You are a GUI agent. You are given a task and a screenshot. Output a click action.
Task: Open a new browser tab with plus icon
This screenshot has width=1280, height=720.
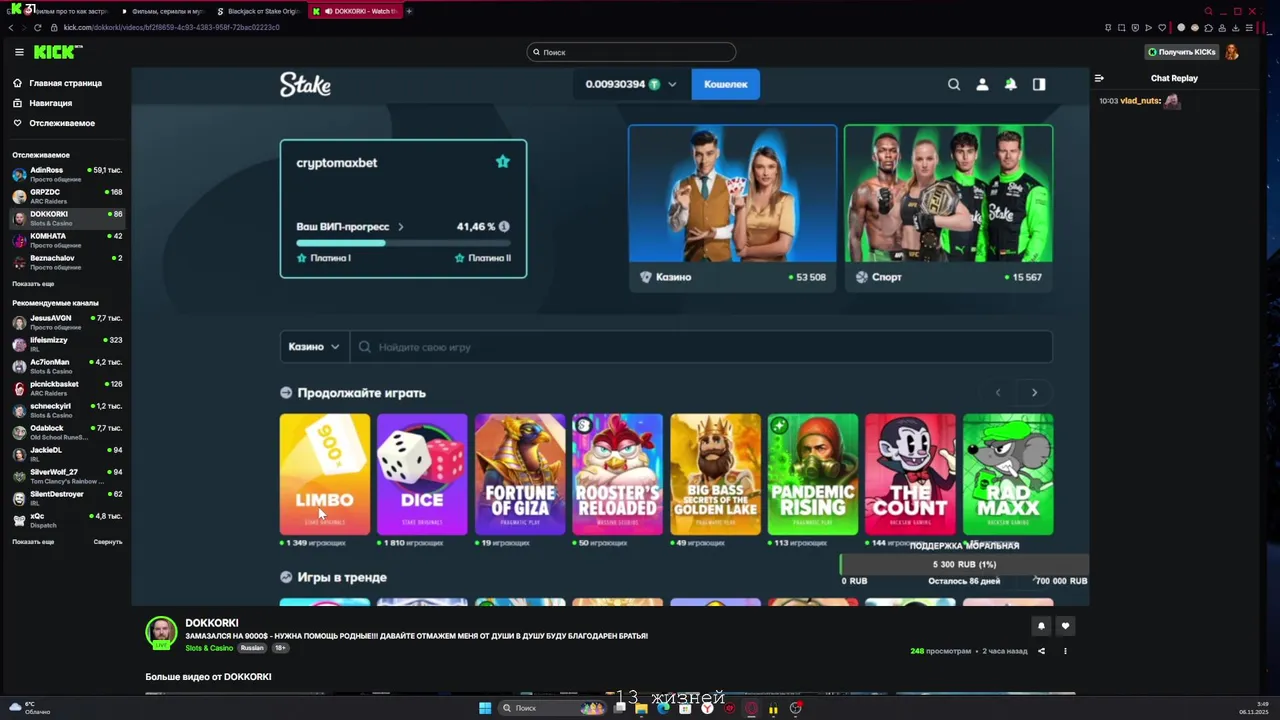(x=409, y=11)
